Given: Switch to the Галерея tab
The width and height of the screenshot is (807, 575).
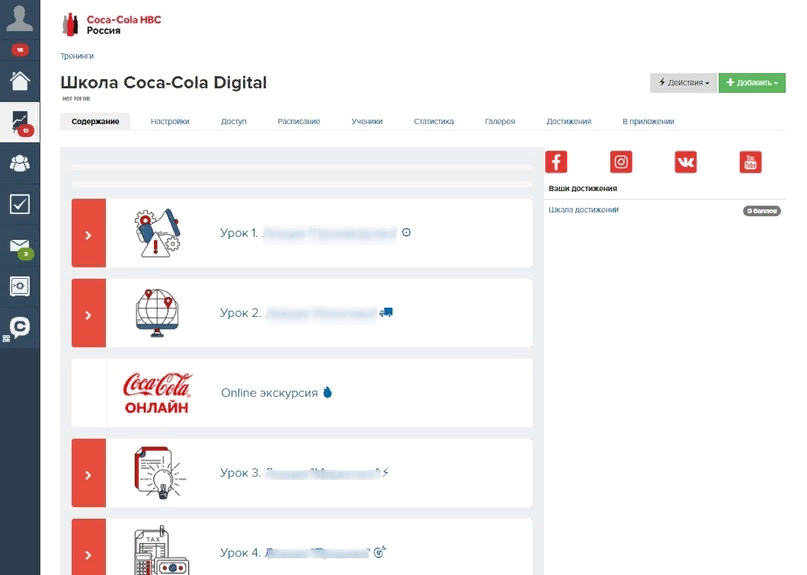Looking at the screenshot, I should pyautogui.click(x=500, y=121).
